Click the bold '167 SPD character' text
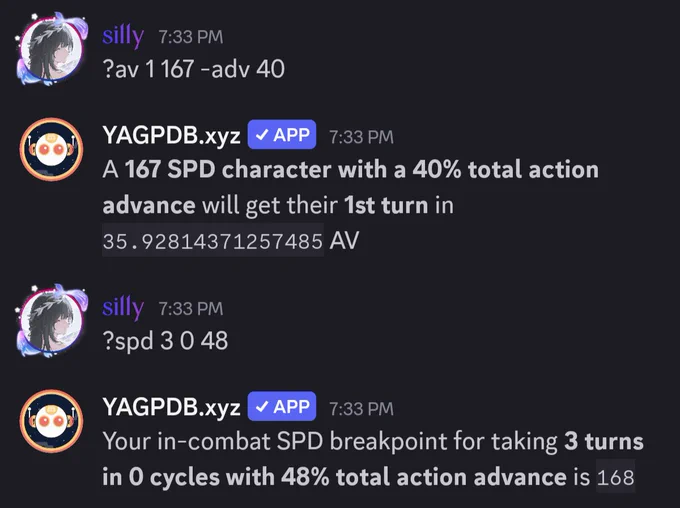The image size is (680, 508). tap(229, 169)
